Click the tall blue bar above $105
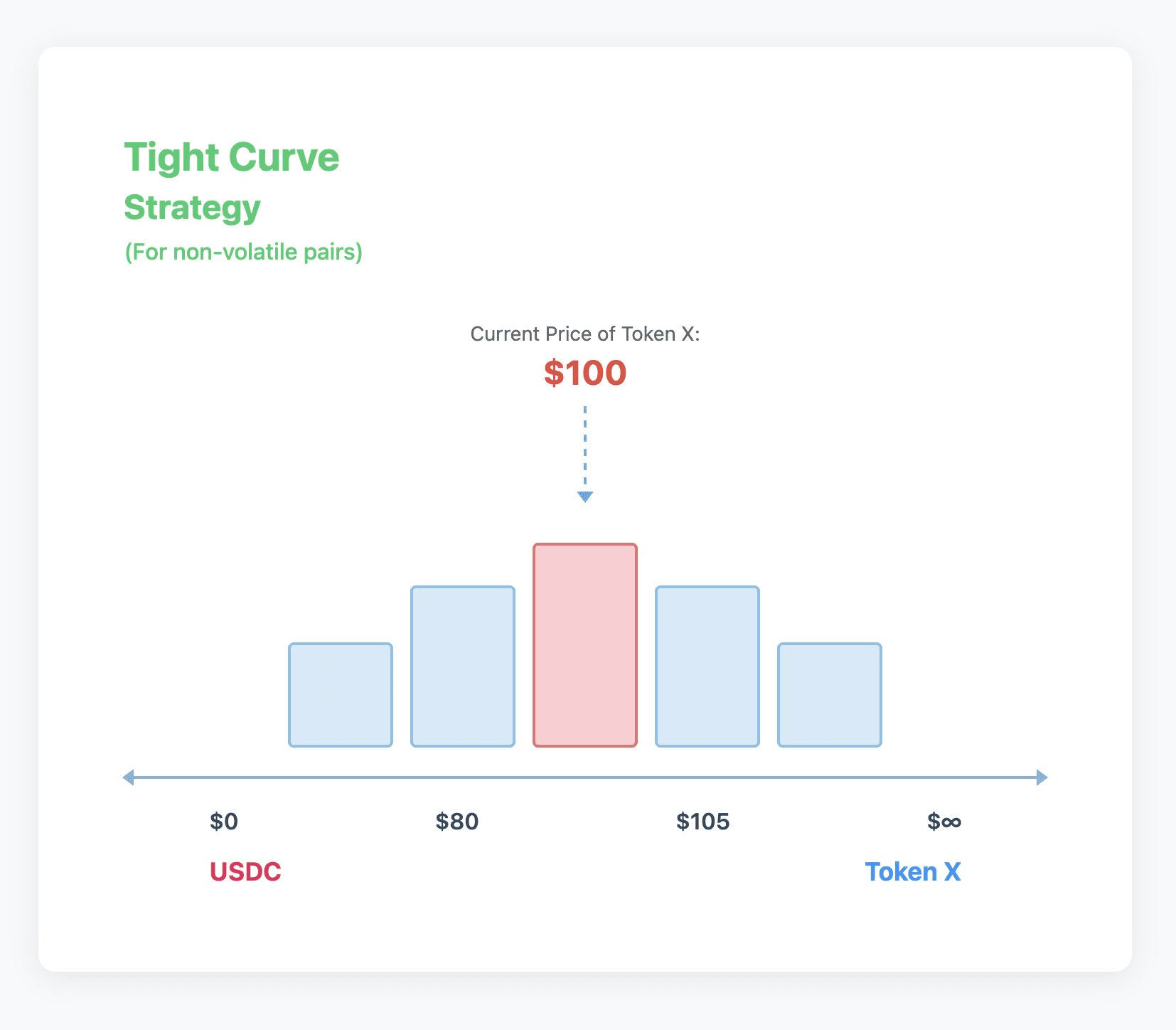1176x1030 pixels. (x=707, y=667)
